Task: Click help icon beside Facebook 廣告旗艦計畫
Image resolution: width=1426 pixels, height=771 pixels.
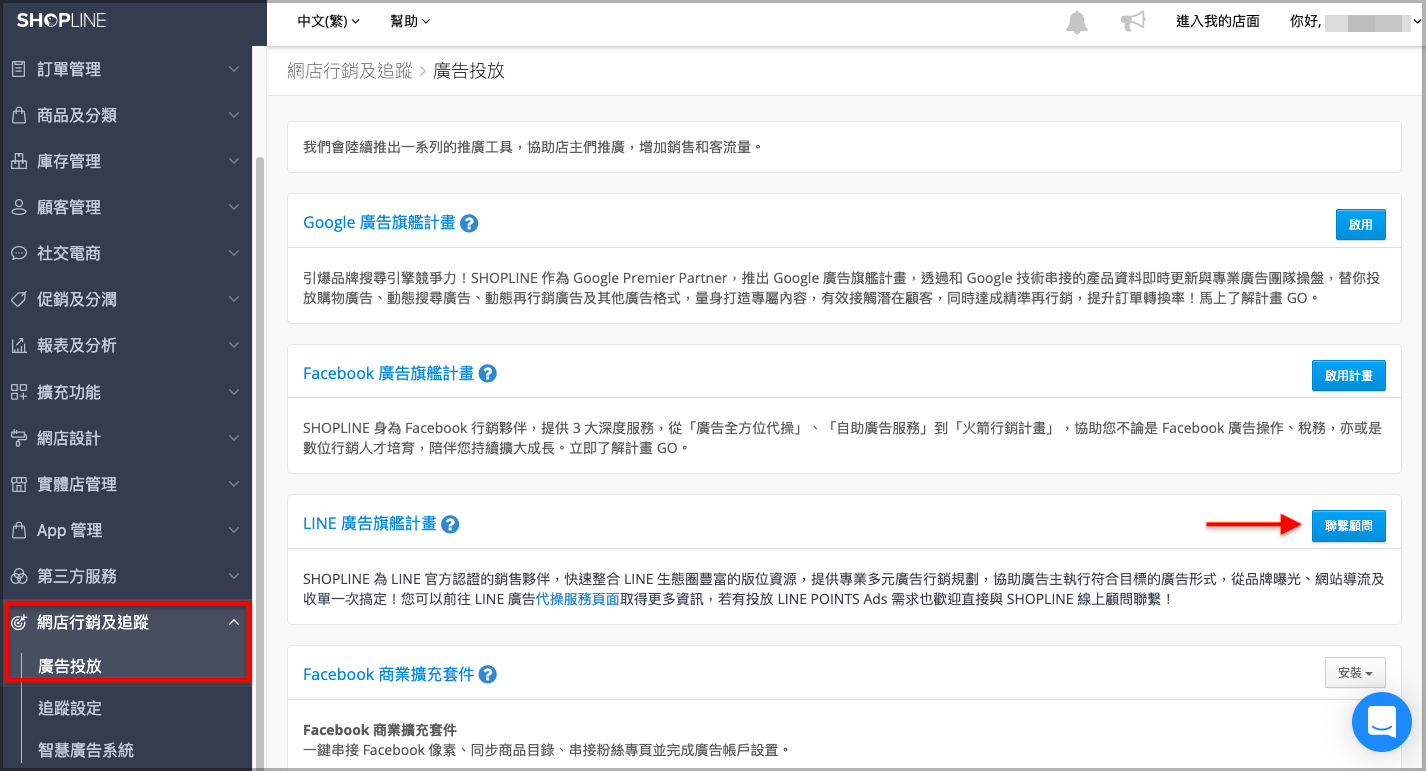Action: pos(488,374)
